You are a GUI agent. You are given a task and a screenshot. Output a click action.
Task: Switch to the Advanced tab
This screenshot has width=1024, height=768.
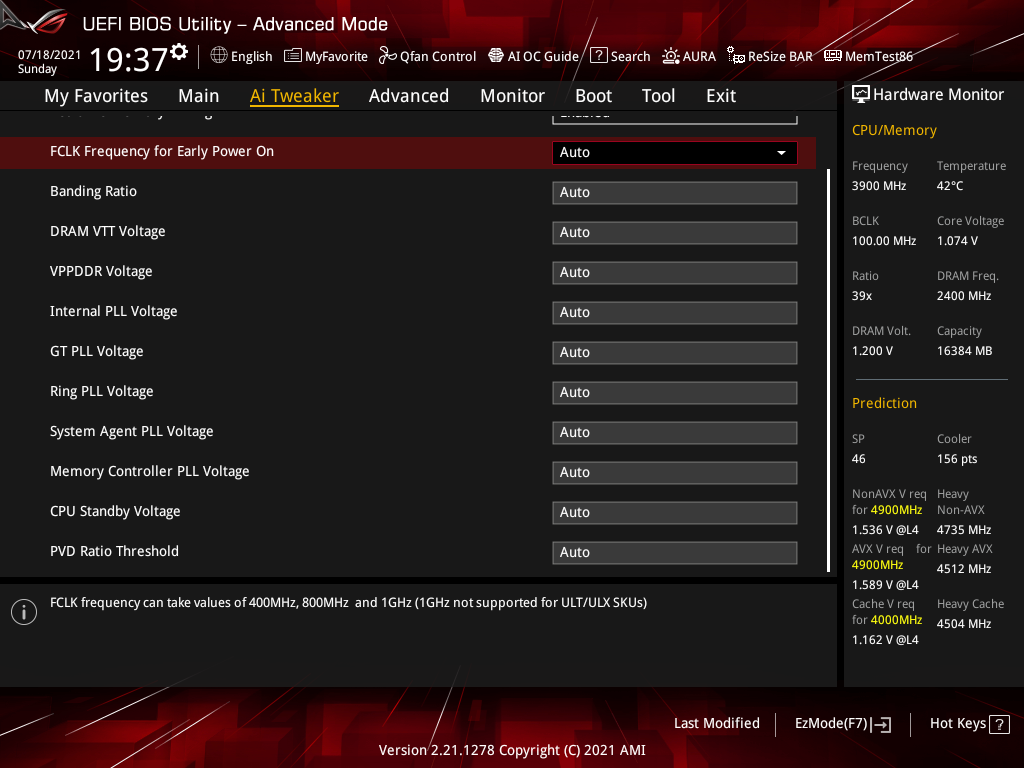pos(409,95)
